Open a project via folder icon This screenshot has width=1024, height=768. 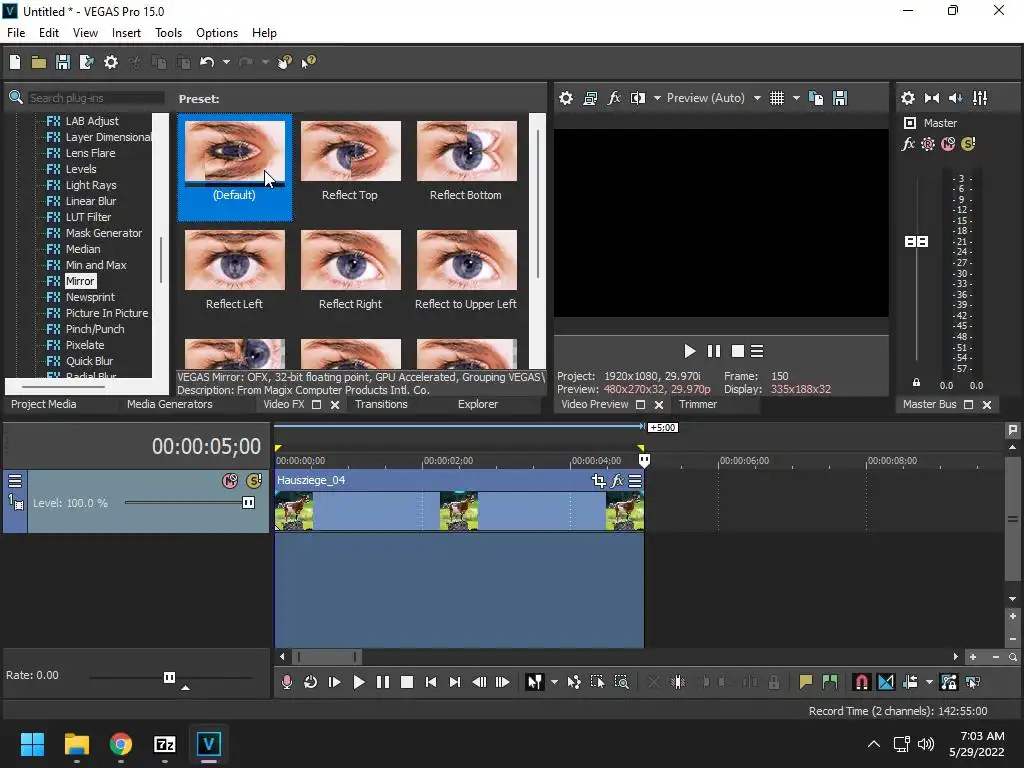click(x=39, y=62)
